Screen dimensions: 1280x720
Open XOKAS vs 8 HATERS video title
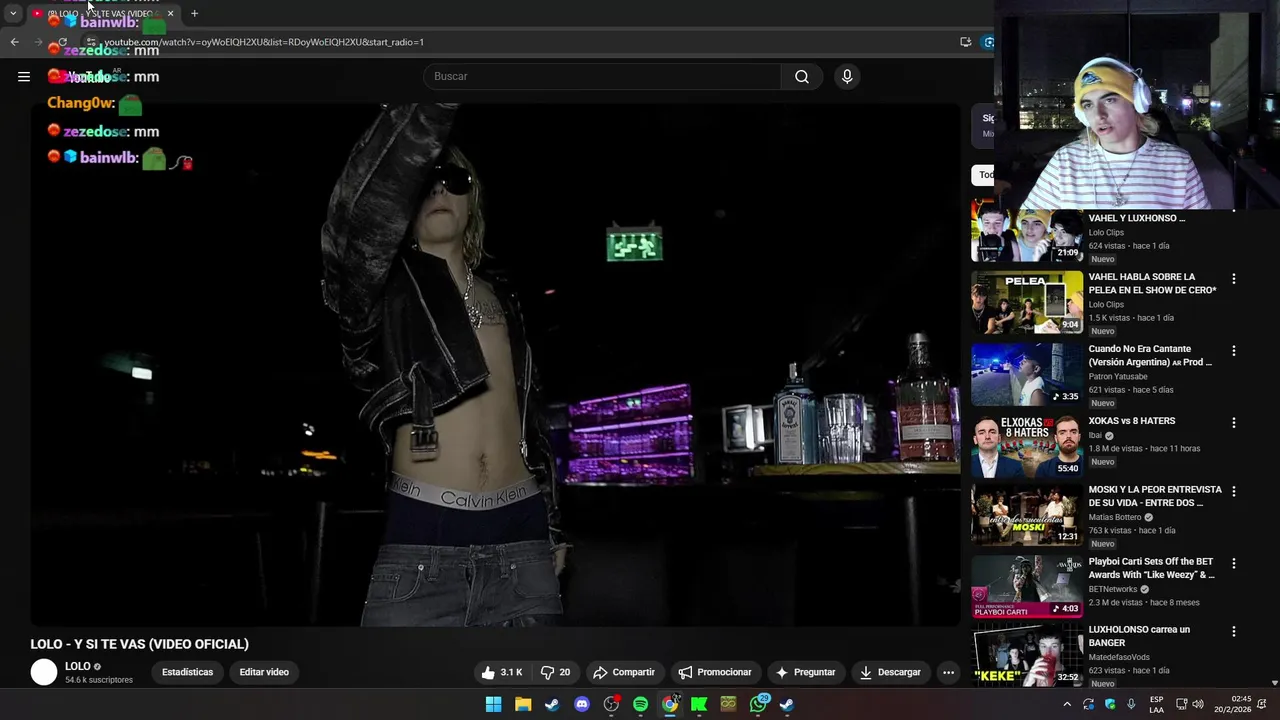1132,421
